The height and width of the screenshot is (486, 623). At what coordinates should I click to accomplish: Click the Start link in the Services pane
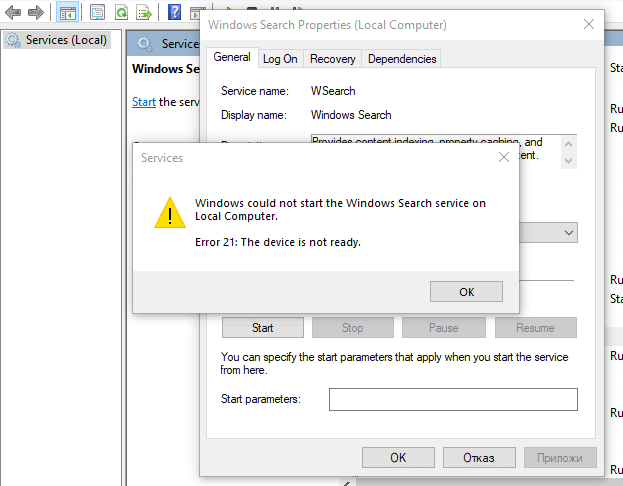point(144,102)
